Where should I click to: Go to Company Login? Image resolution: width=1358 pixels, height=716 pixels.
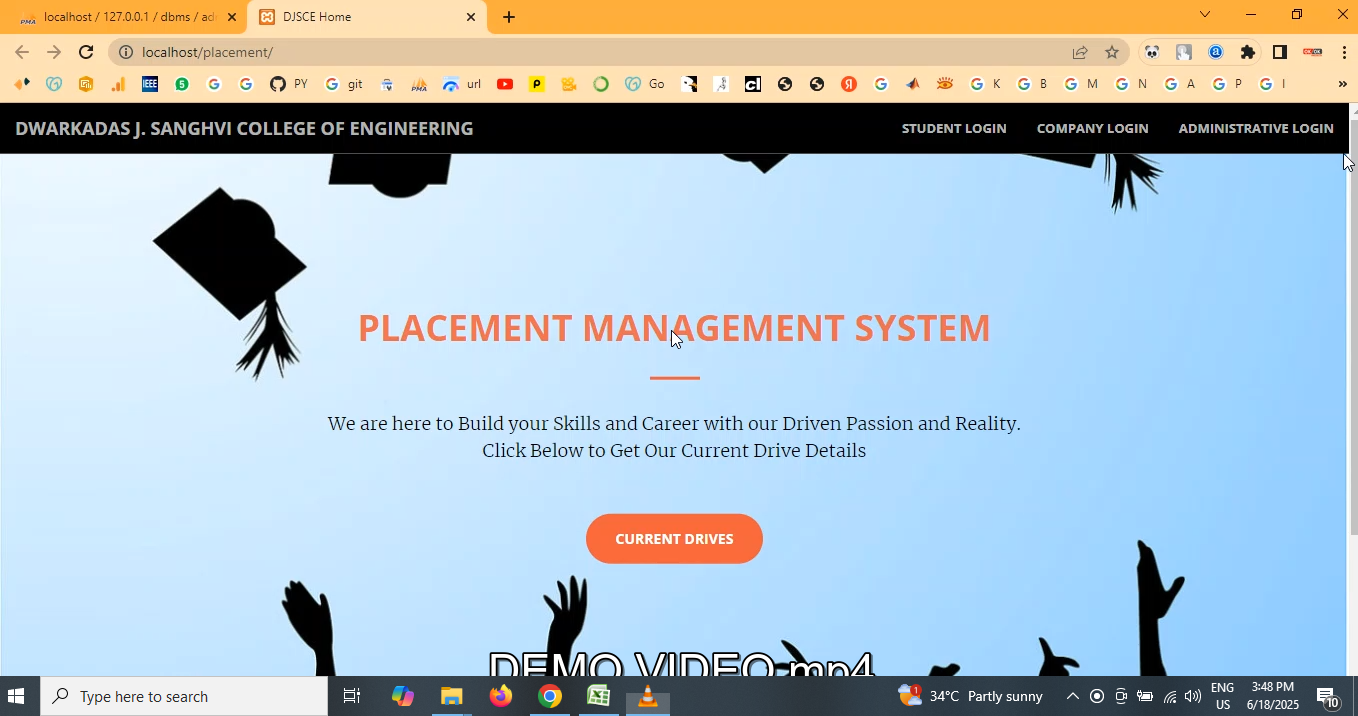(x=1092, y=128)
